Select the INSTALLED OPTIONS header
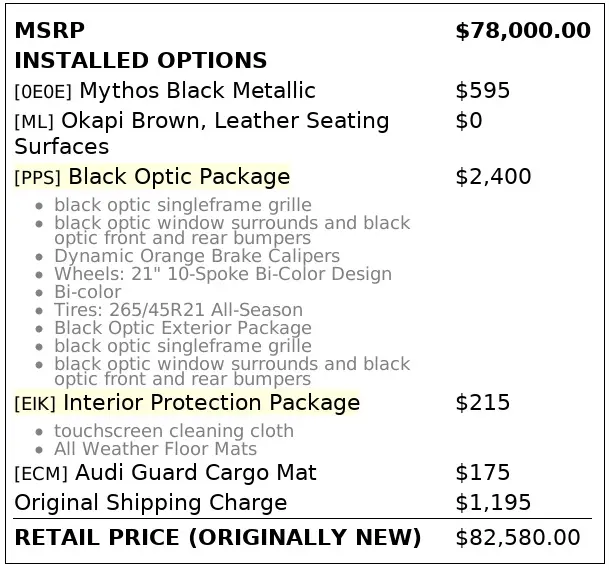The width and height of the screenshot is (609, 570). 141,61
